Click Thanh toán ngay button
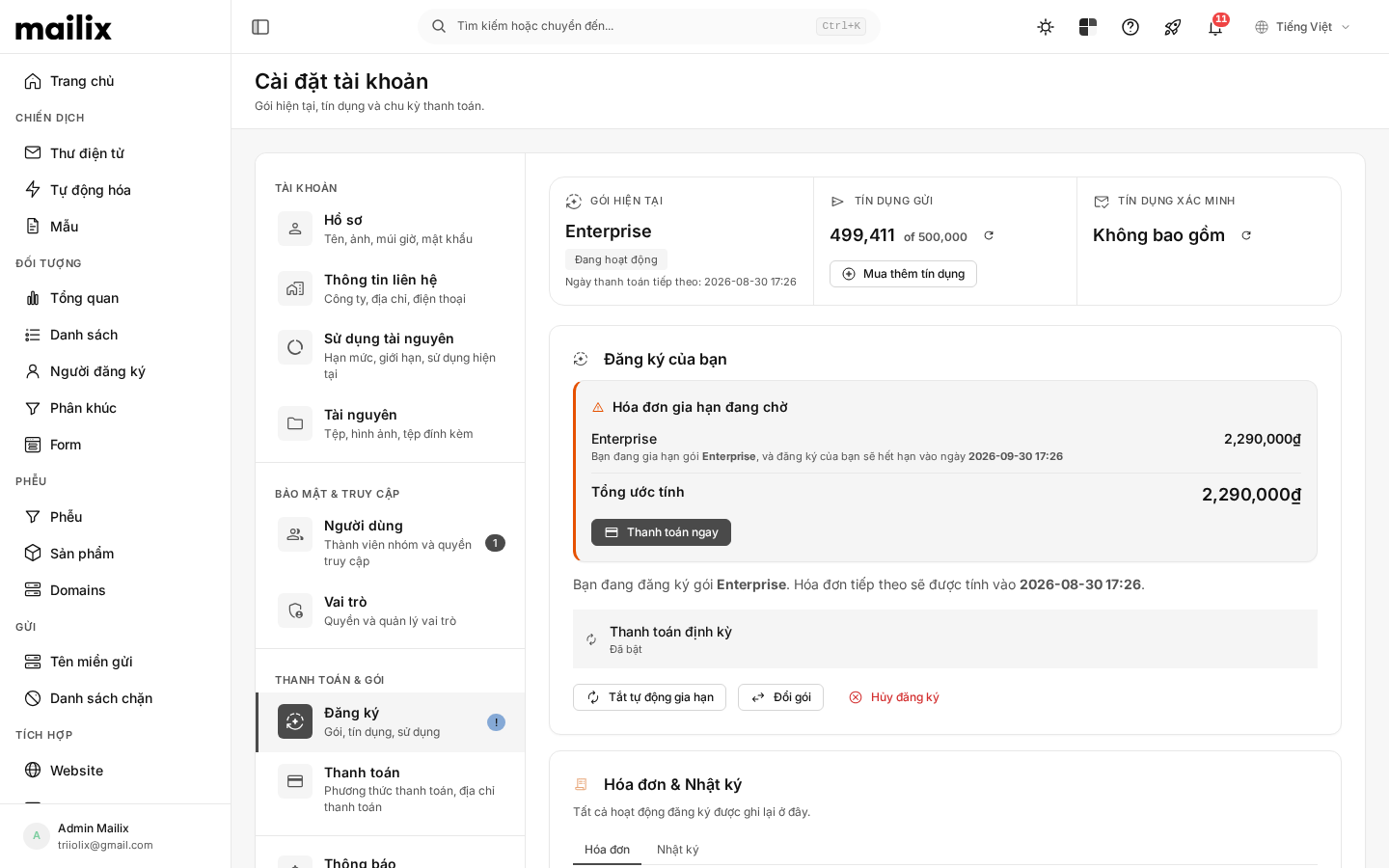 click(661, 532)
